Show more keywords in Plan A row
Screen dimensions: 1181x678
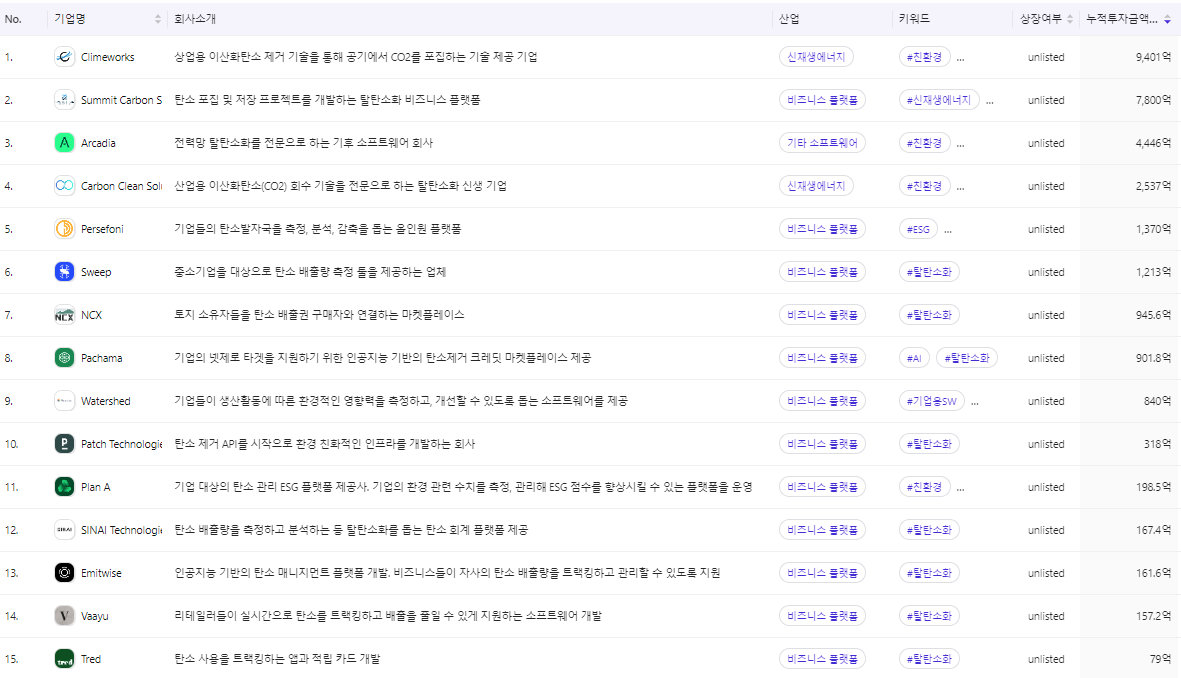(x=960, y=488)
